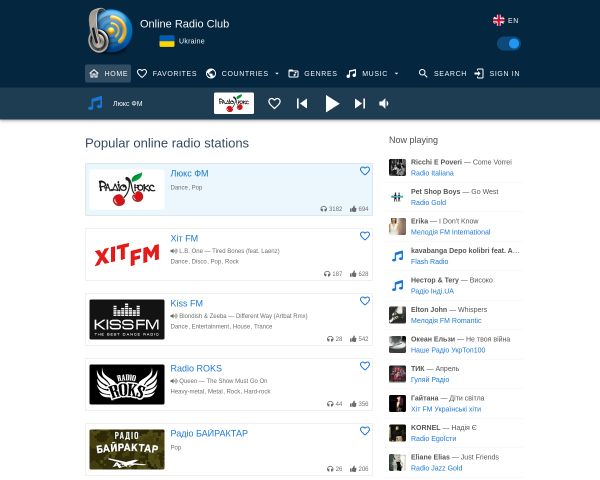Image resolution: width=600 pixels, height=480 pixels.
Task: Open Наше Радіо УкрТоп100 link
Action: click(448, 350)
